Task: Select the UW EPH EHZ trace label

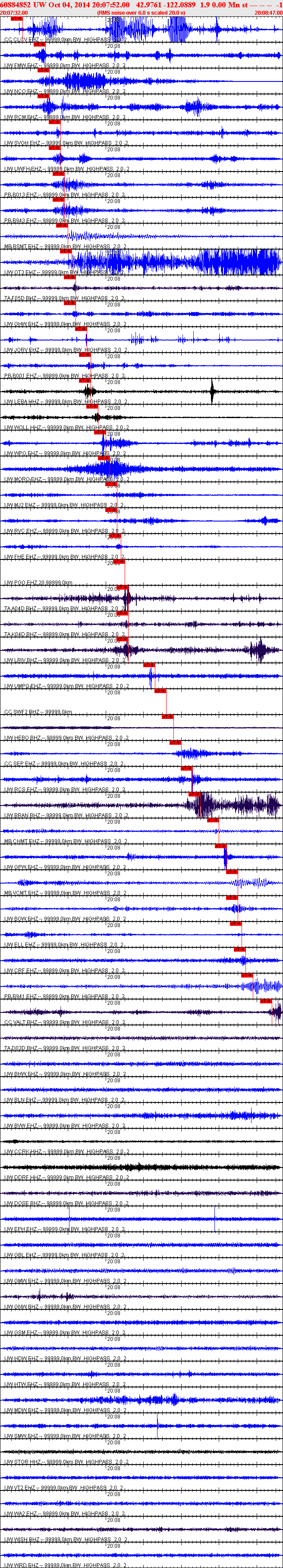Action: 65,1230
